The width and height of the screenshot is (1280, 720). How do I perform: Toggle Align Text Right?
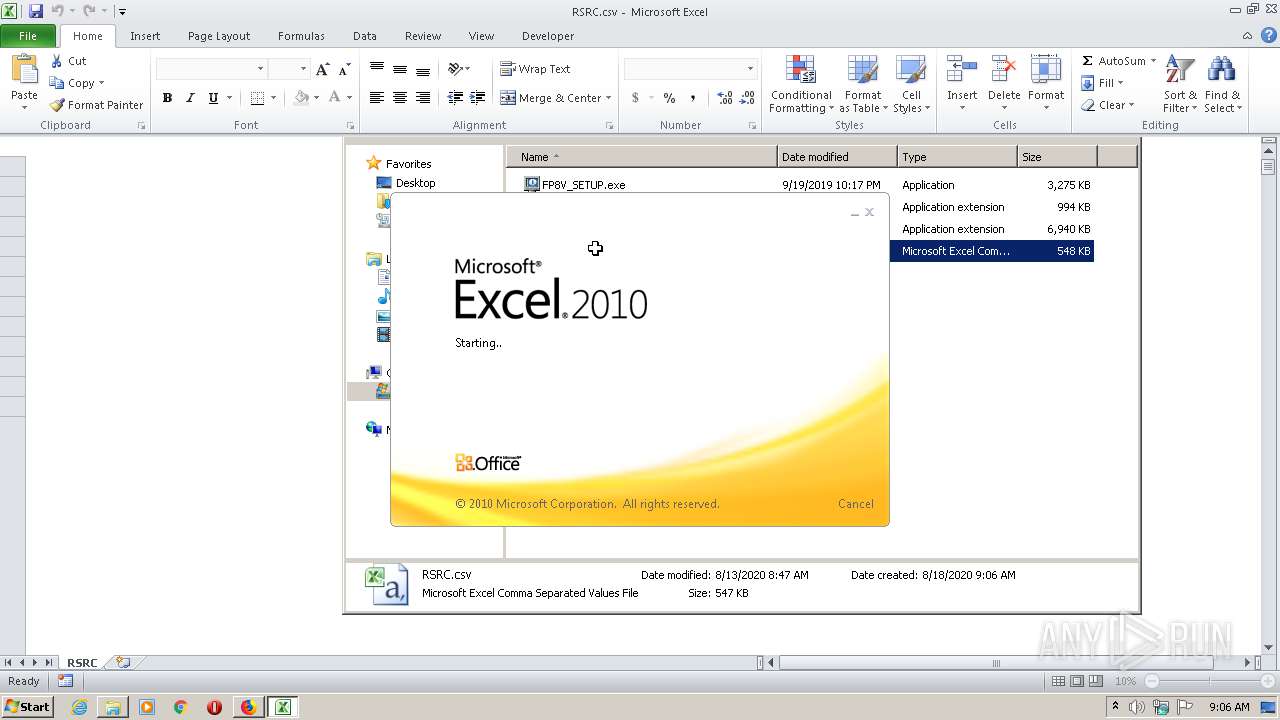tap(423, 98)
